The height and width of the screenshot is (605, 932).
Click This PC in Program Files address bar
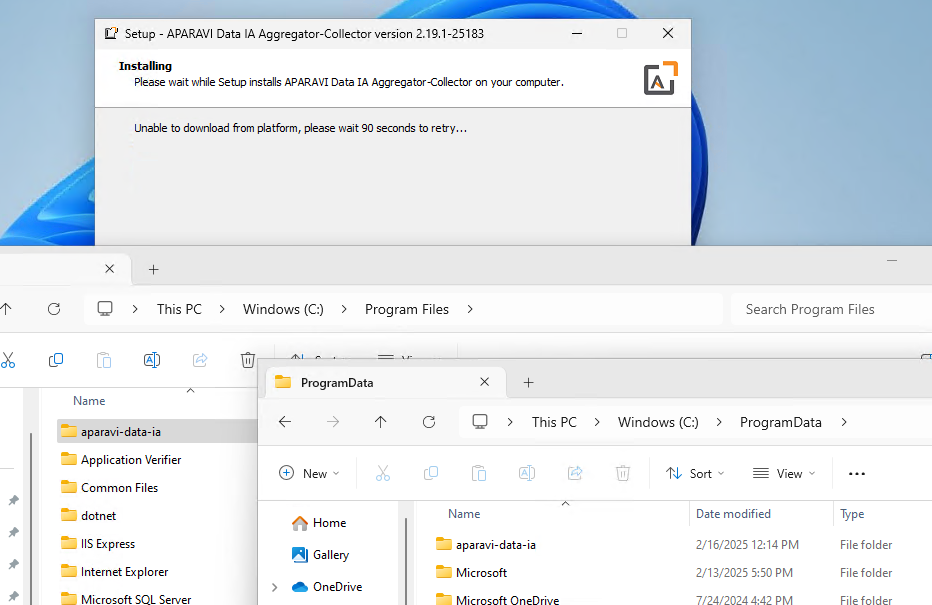(180, 309)
